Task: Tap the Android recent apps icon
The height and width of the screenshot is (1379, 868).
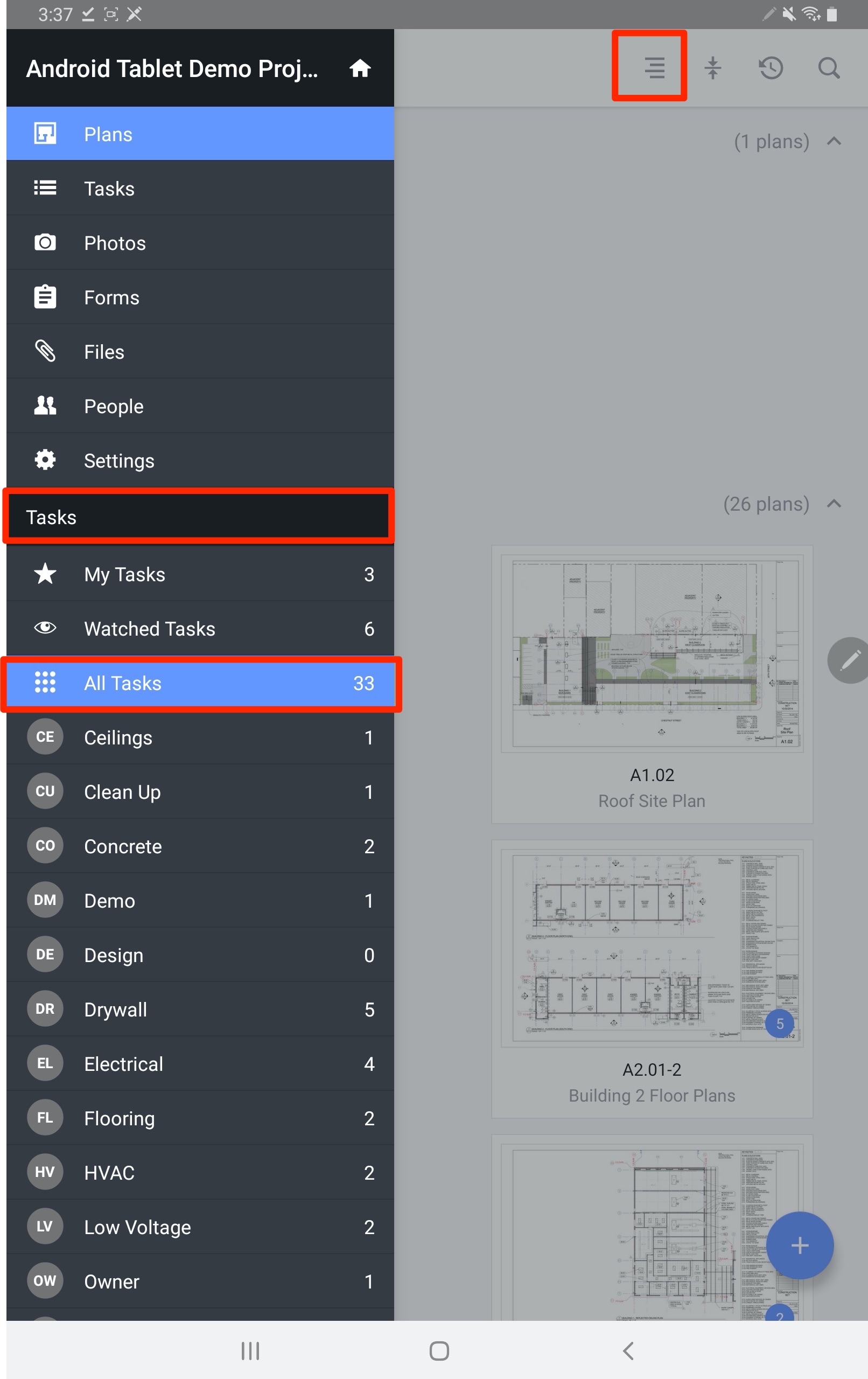Action: pos(250,1350)
